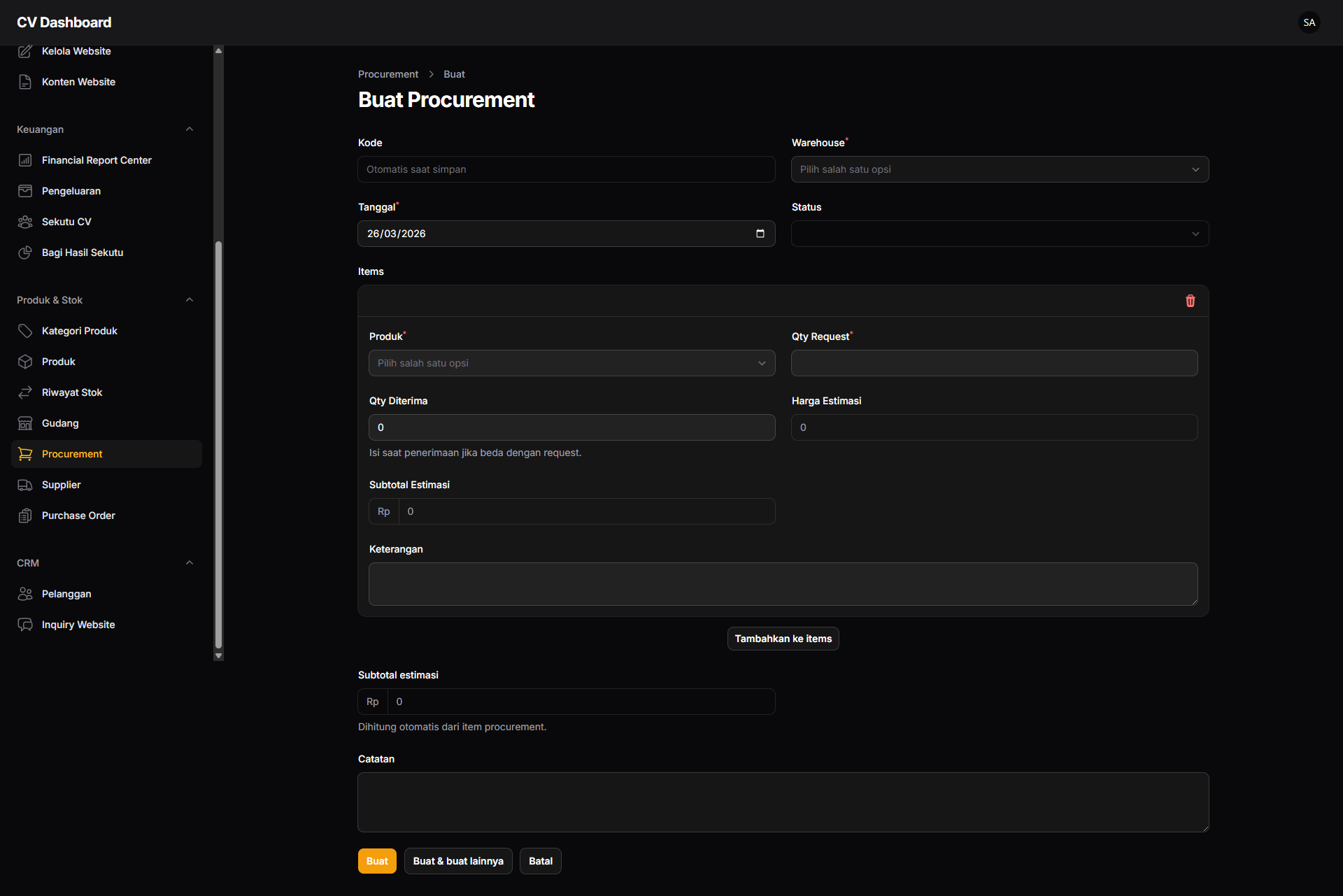The image size is (1343, 896).
Task: Click the orange Buat button
Action: click(377, 861)
